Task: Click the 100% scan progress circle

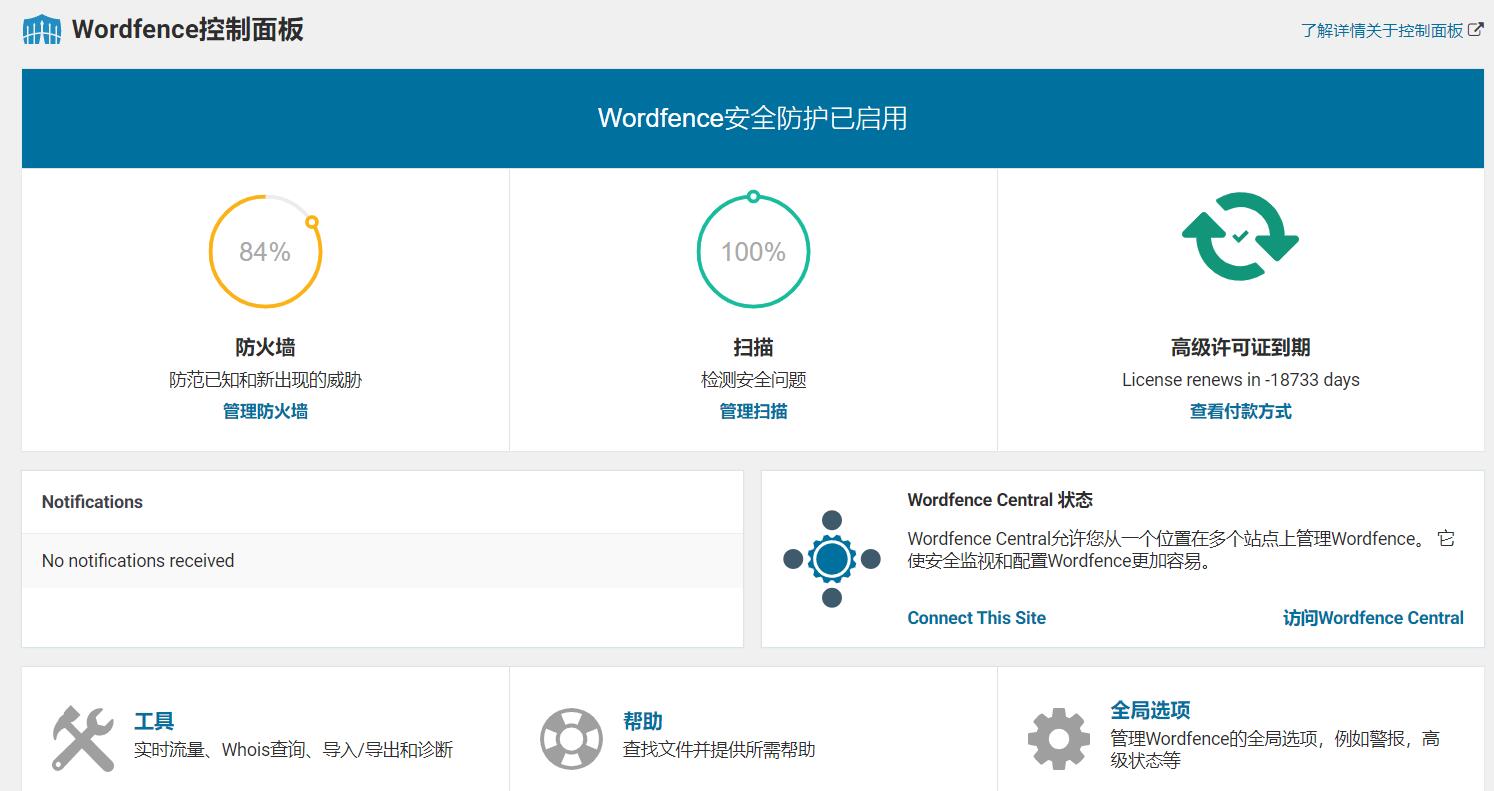Action: click(x=753, y=251)
